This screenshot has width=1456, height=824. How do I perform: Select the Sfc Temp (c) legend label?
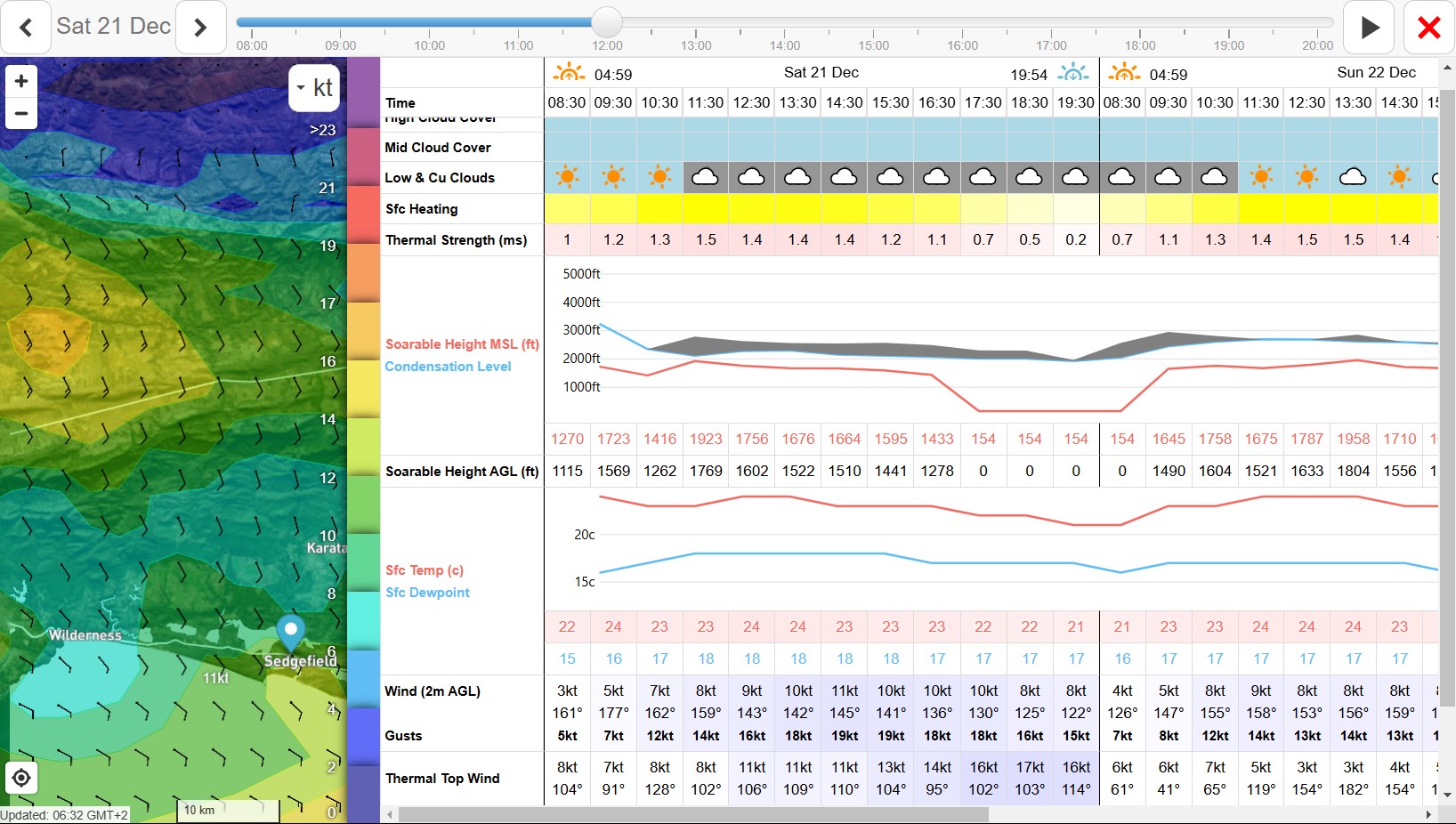click(x=424, y=570)
